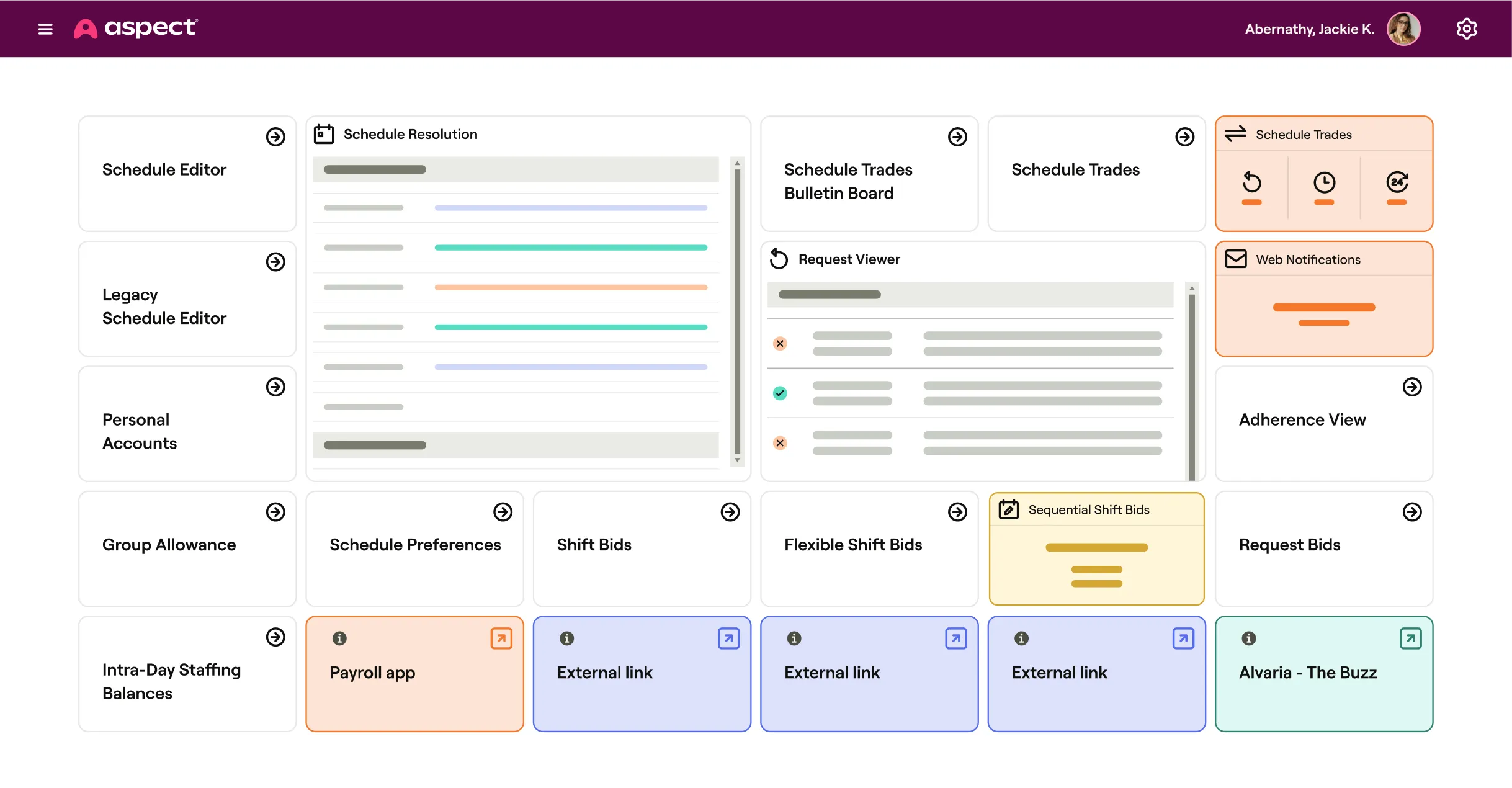Viewport: 1512px width, 788px height.
Task: Click the Schedule Resolution scroll up arrow
Action: tap(737, 164)
